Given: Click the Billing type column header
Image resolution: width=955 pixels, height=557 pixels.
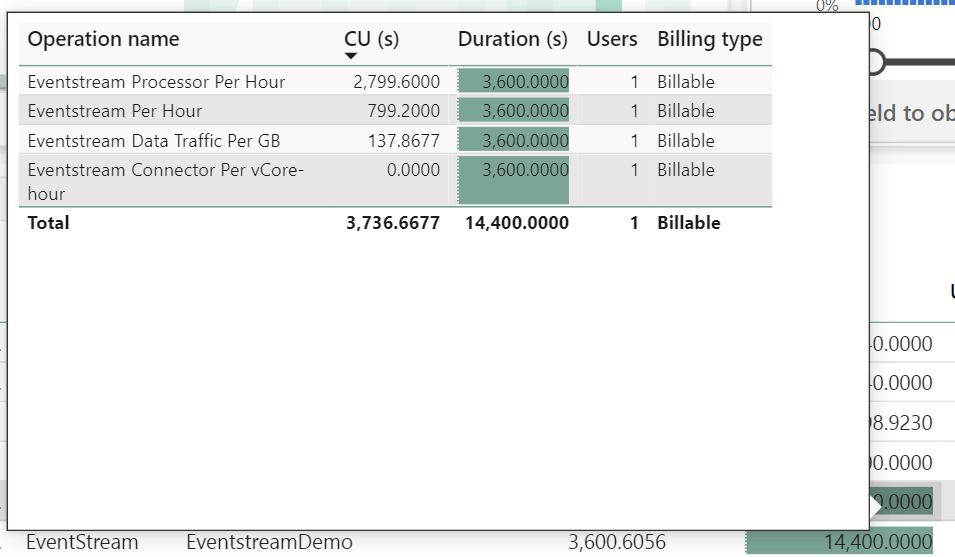Looking at the screenshot, I should point(709,40).
